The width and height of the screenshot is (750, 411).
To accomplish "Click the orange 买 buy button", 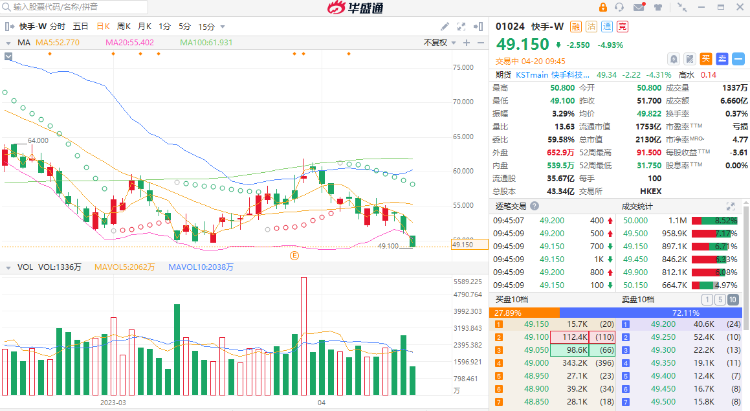I will [x=706, y=59].
